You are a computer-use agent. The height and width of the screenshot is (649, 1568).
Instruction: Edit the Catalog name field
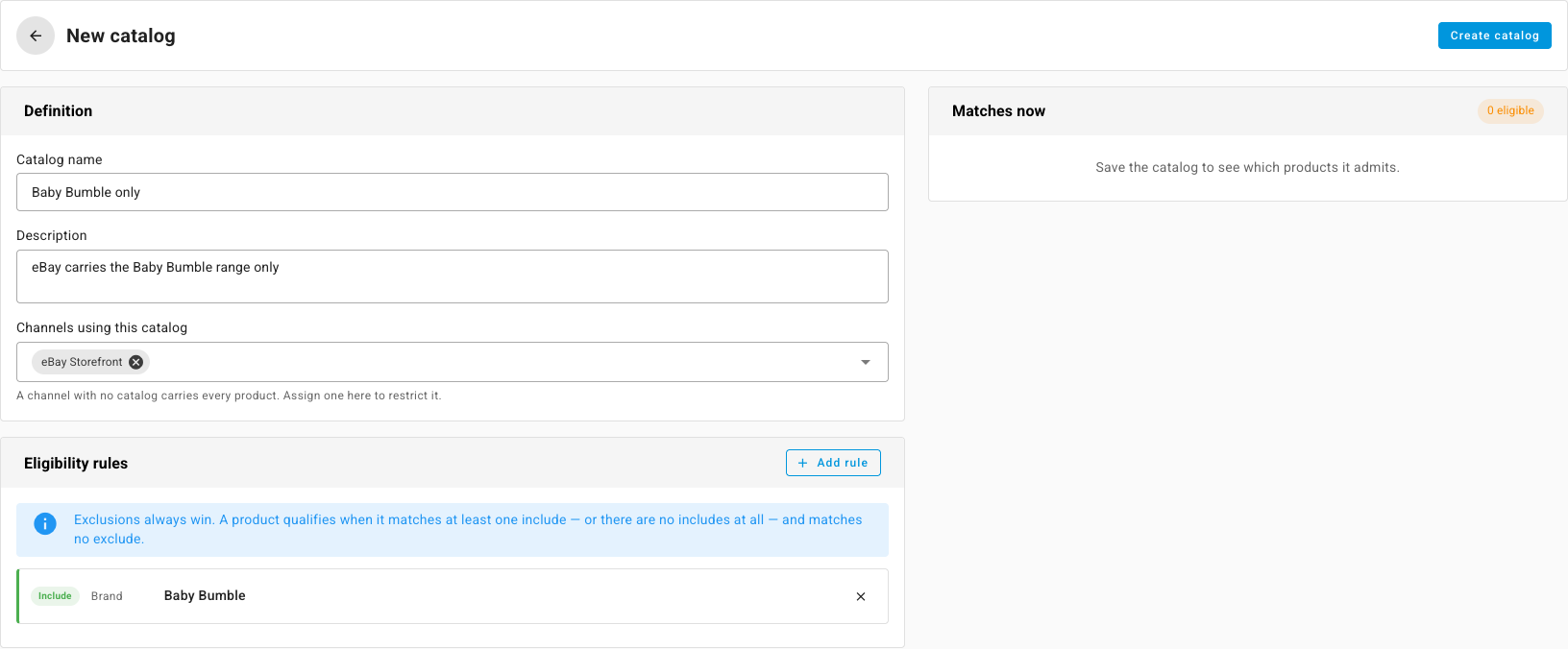click(453, 192)
